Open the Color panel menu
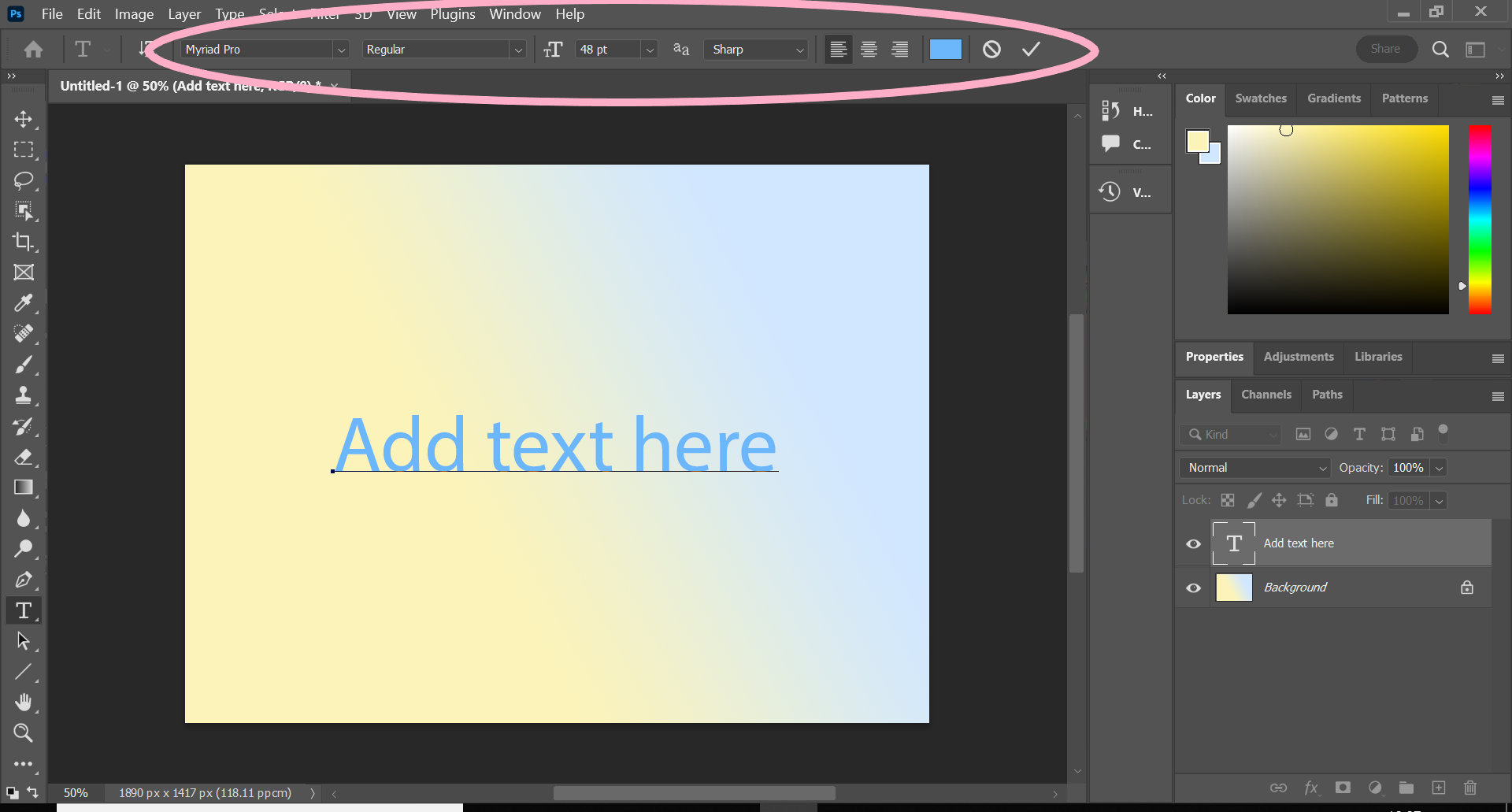The image size is (1512, 812). pyautogui.click(x=1498, y=100)
